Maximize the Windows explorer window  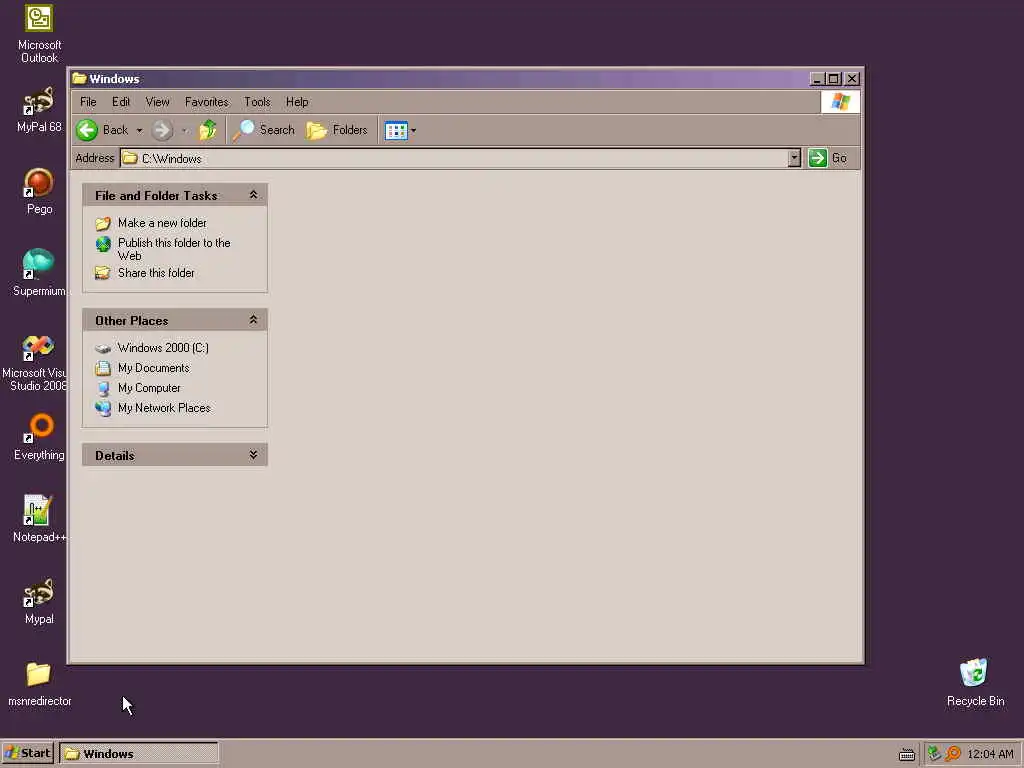[834, 78]
